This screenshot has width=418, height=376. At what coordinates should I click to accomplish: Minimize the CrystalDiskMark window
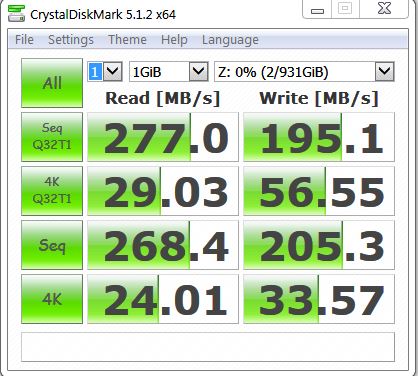click(317, 10)
